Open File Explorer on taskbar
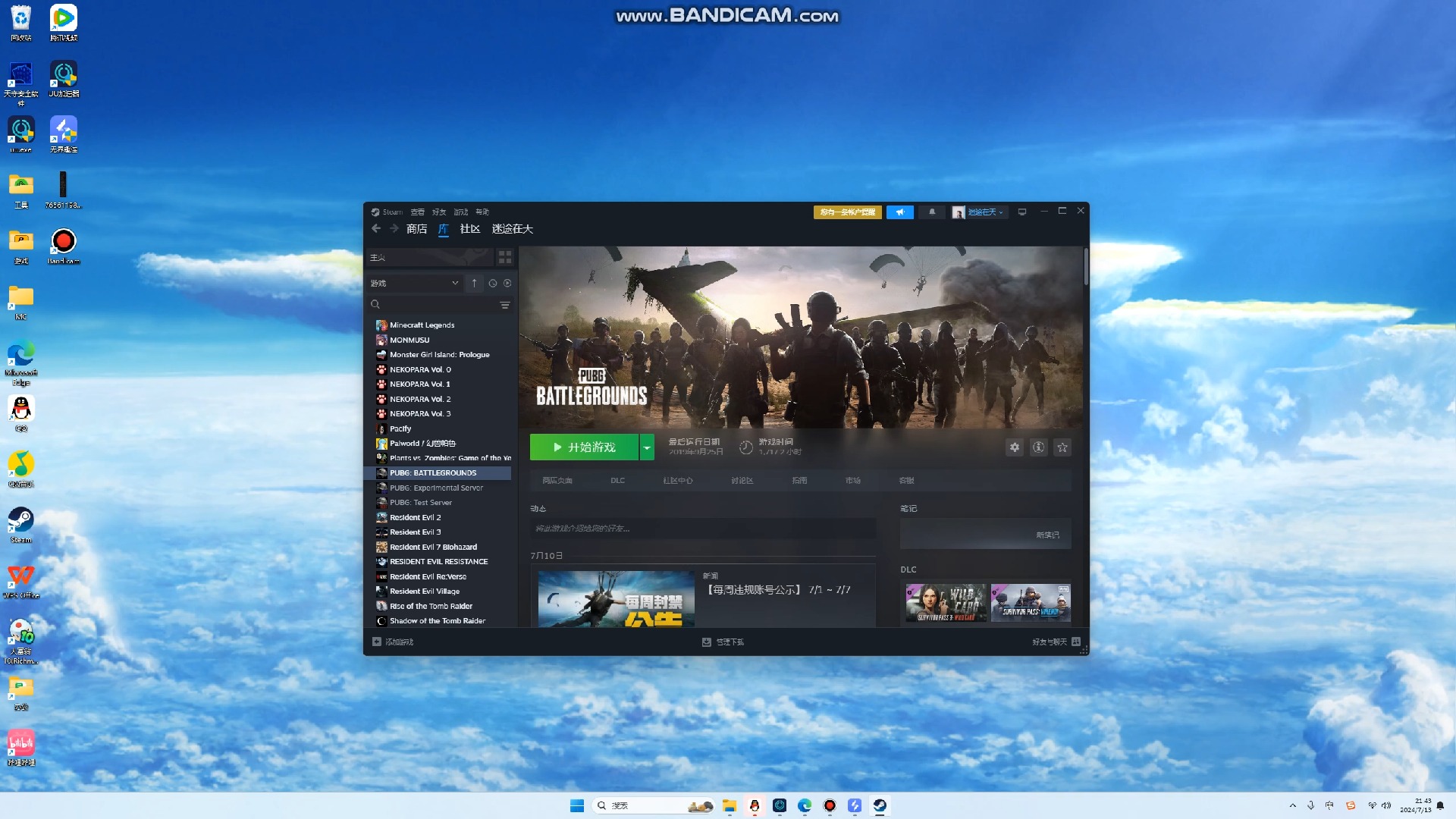This screenshot has height=819, width=1456. [x=730, y=805]
